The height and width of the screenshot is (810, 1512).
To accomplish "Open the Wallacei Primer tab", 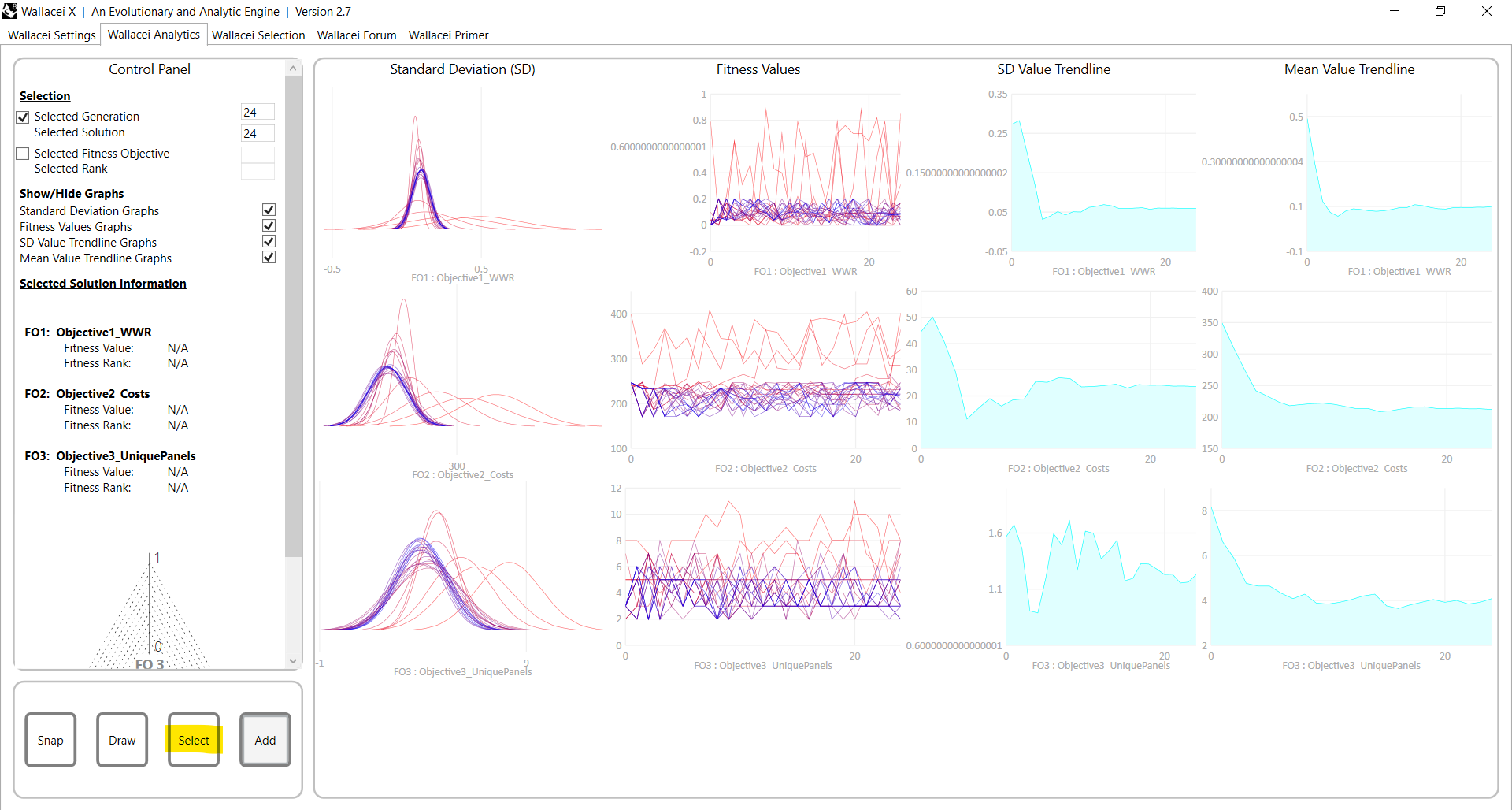I will point(448,35).
